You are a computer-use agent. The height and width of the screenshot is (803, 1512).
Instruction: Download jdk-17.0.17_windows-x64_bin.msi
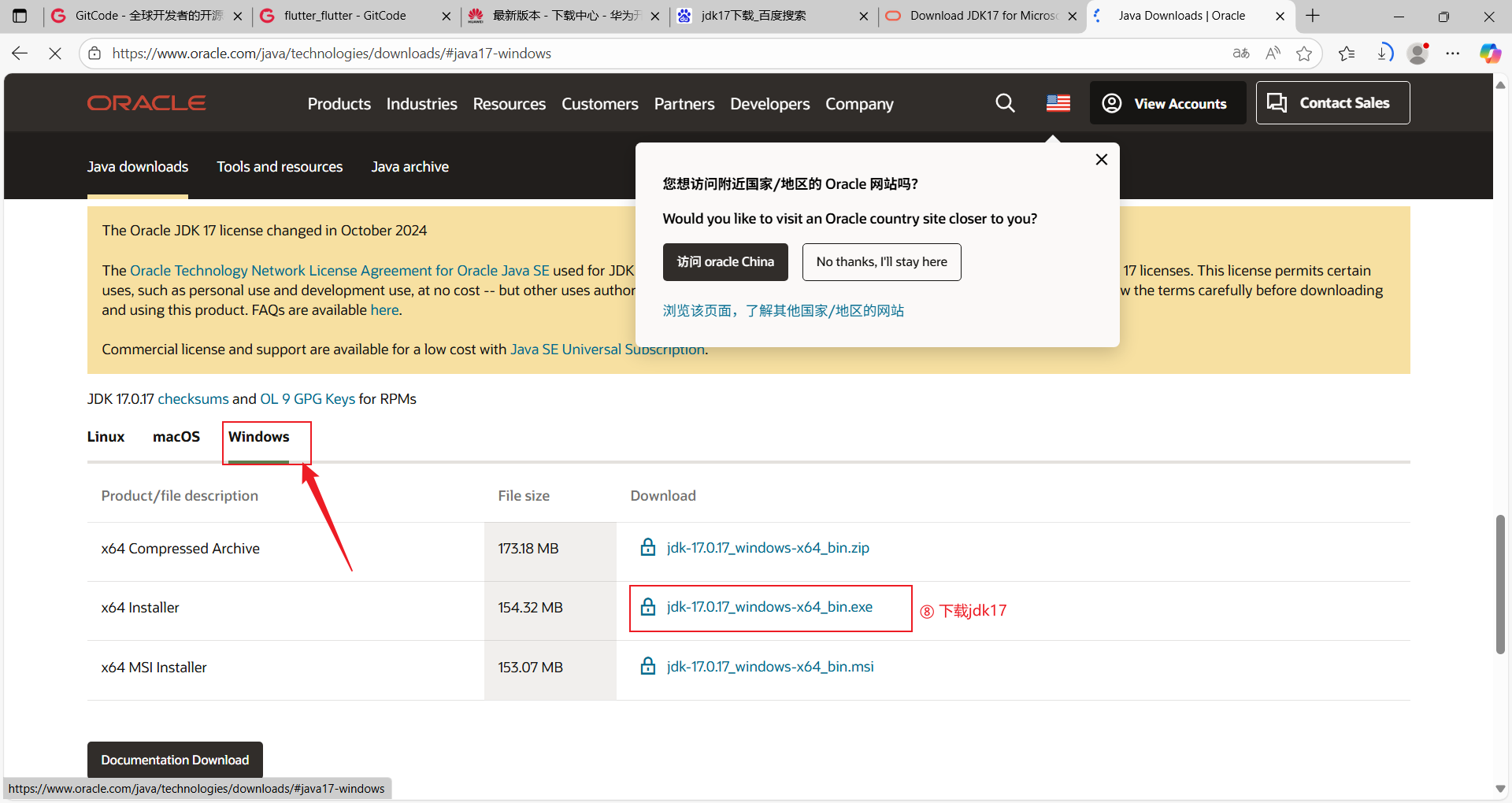point(770,667)
